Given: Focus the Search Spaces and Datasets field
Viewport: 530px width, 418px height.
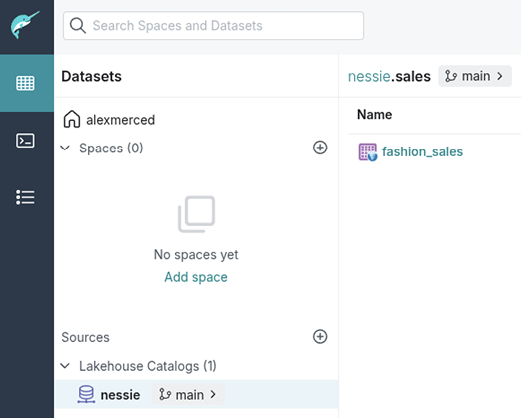Looking at the screenshot, I should click(x=213, y=26).
